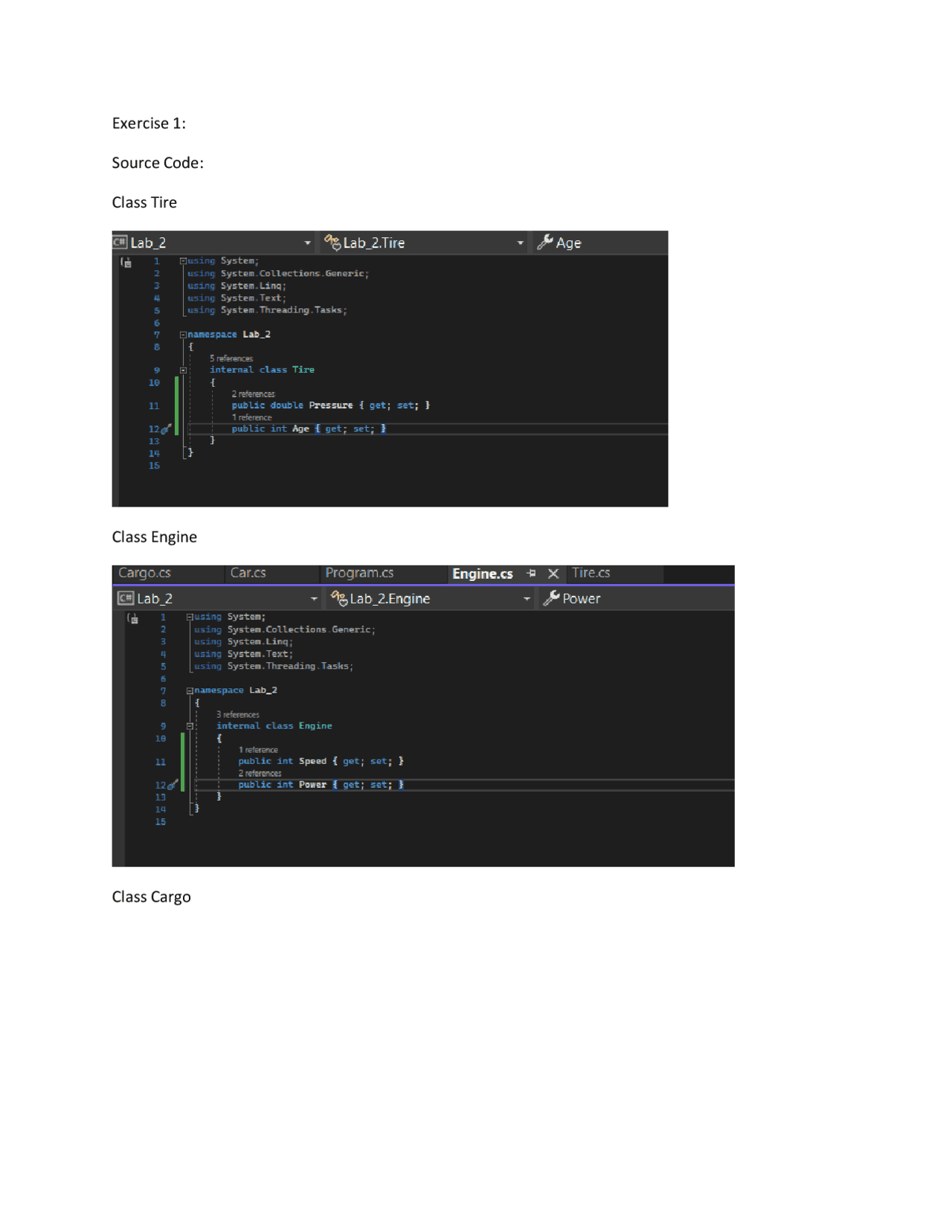Image resolution: width=952 pixels, height=1232 pixels.
Task: Click 'public double Pressure' code line
Action: (331, 405)
